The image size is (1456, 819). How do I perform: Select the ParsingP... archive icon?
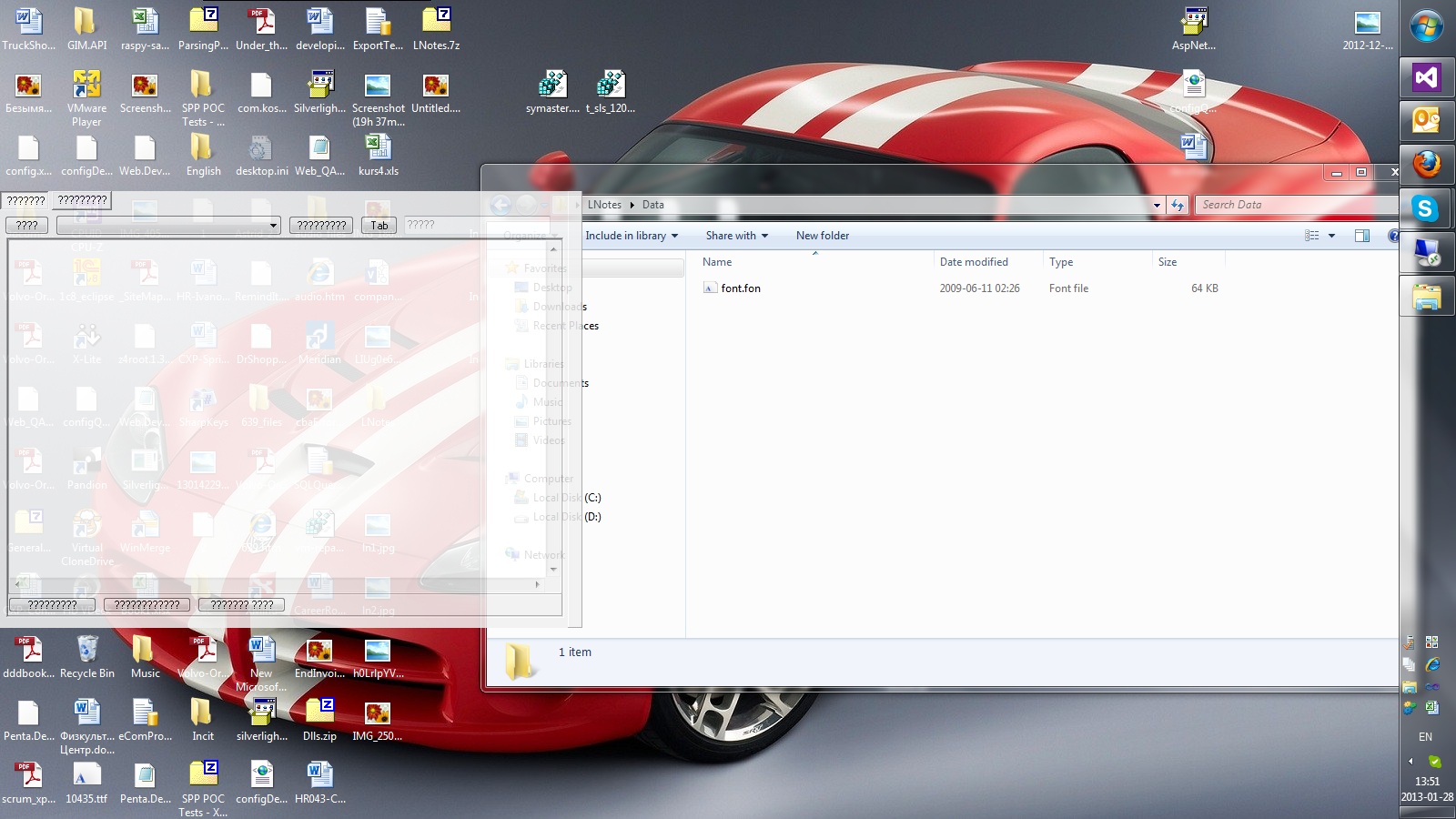point(203,28)
